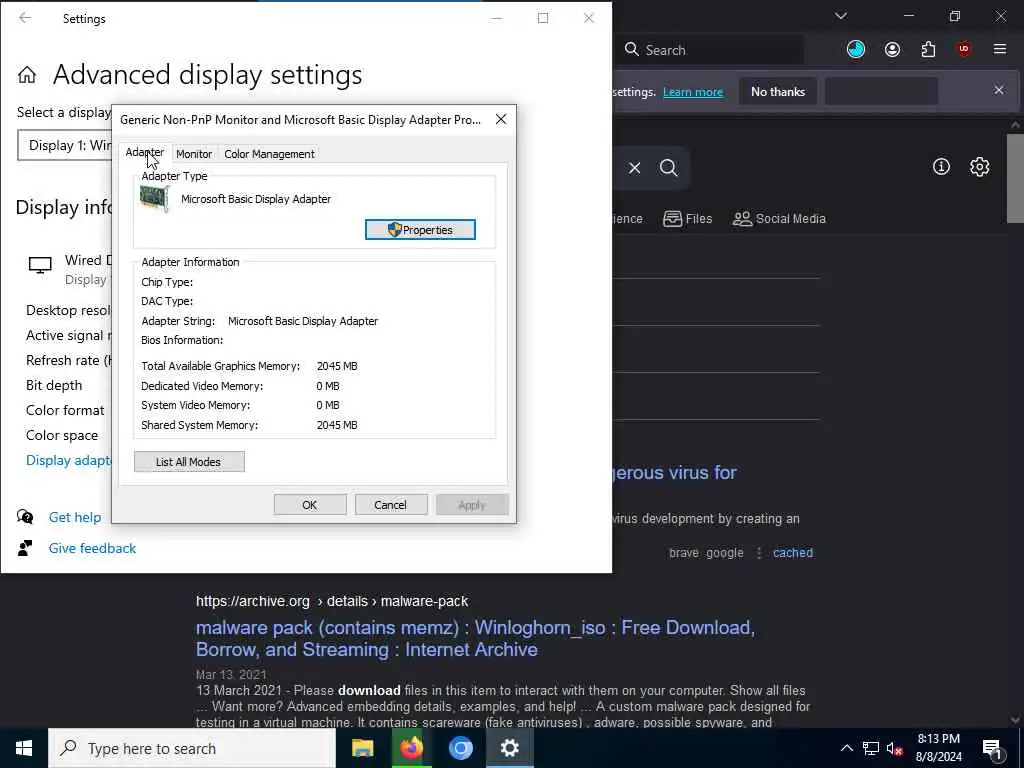Screen dimensions: 1024x768
Task: Switch to Firefox on taskbar
Action: coord(411,748)
